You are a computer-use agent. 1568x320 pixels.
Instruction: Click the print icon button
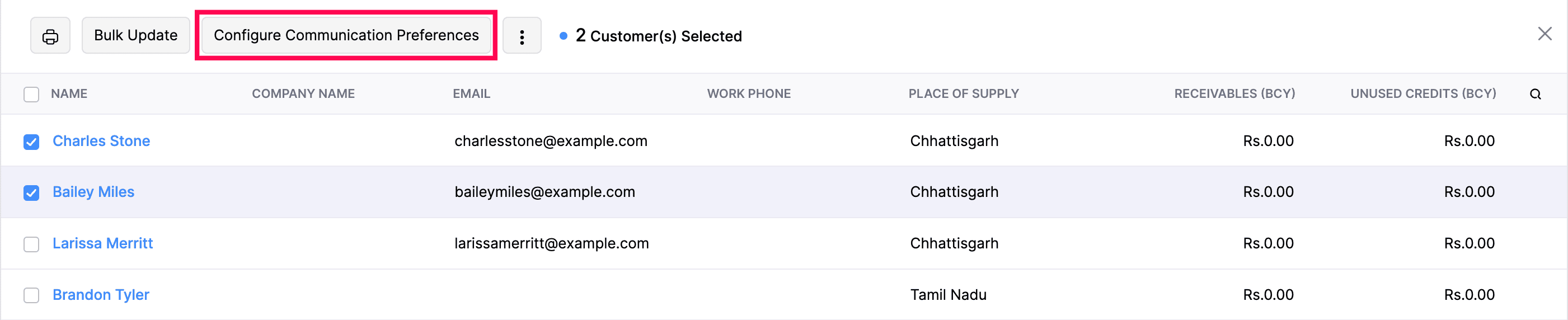[x=50, y=36]
